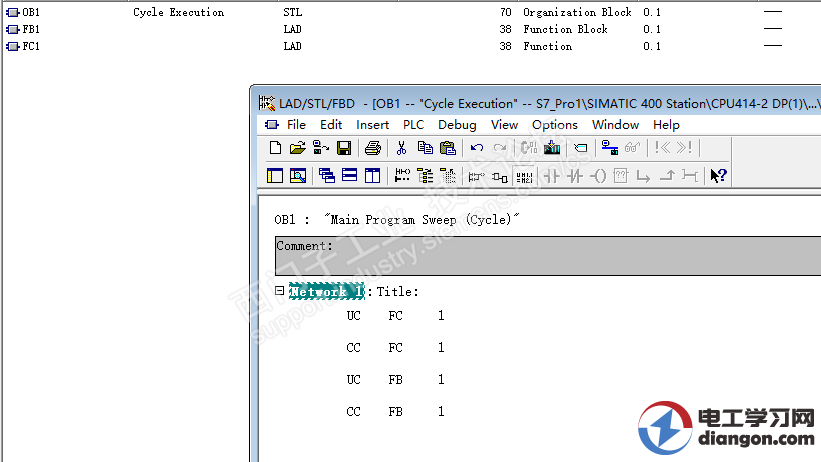Click the Details magnifier window icon
This screenshot has height=462, width=821.
point(298,175)
